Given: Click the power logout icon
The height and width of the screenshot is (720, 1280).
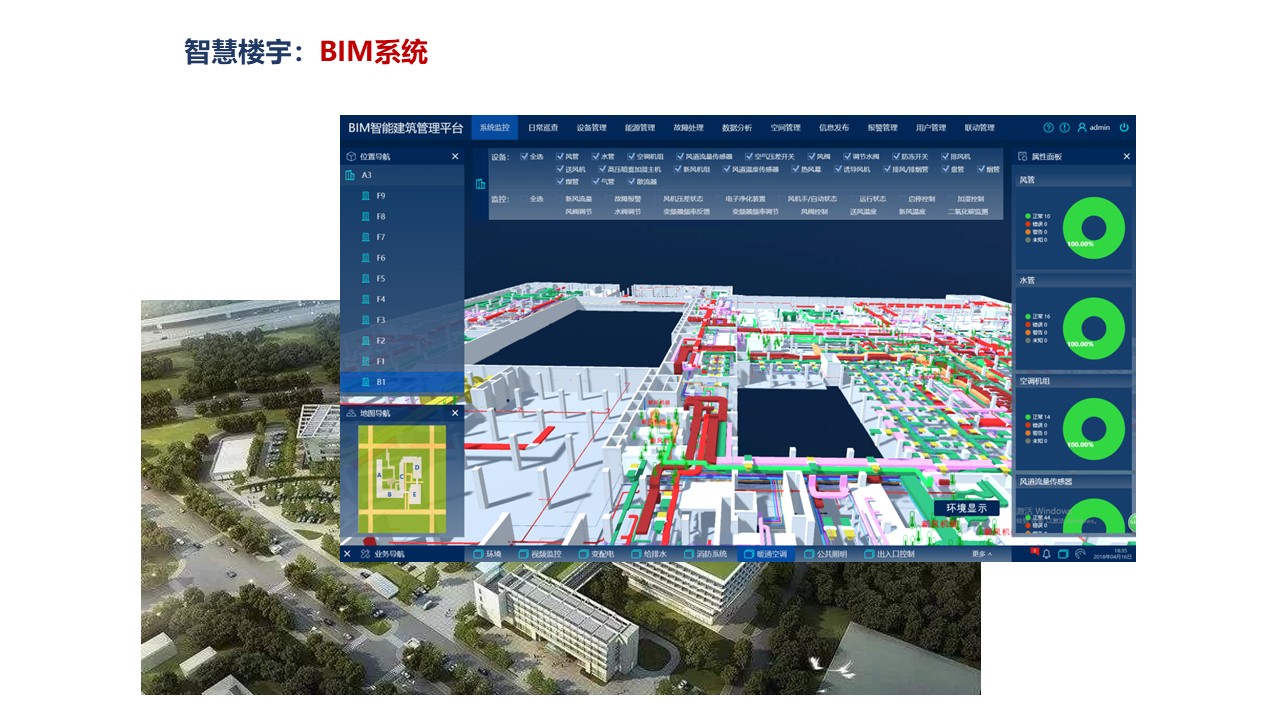Looking at the screenshot, I should (1124, 128).
